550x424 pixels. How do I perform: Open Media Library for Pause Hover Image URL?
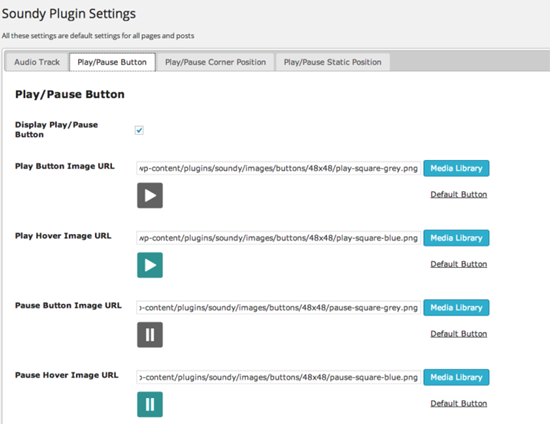456,377
